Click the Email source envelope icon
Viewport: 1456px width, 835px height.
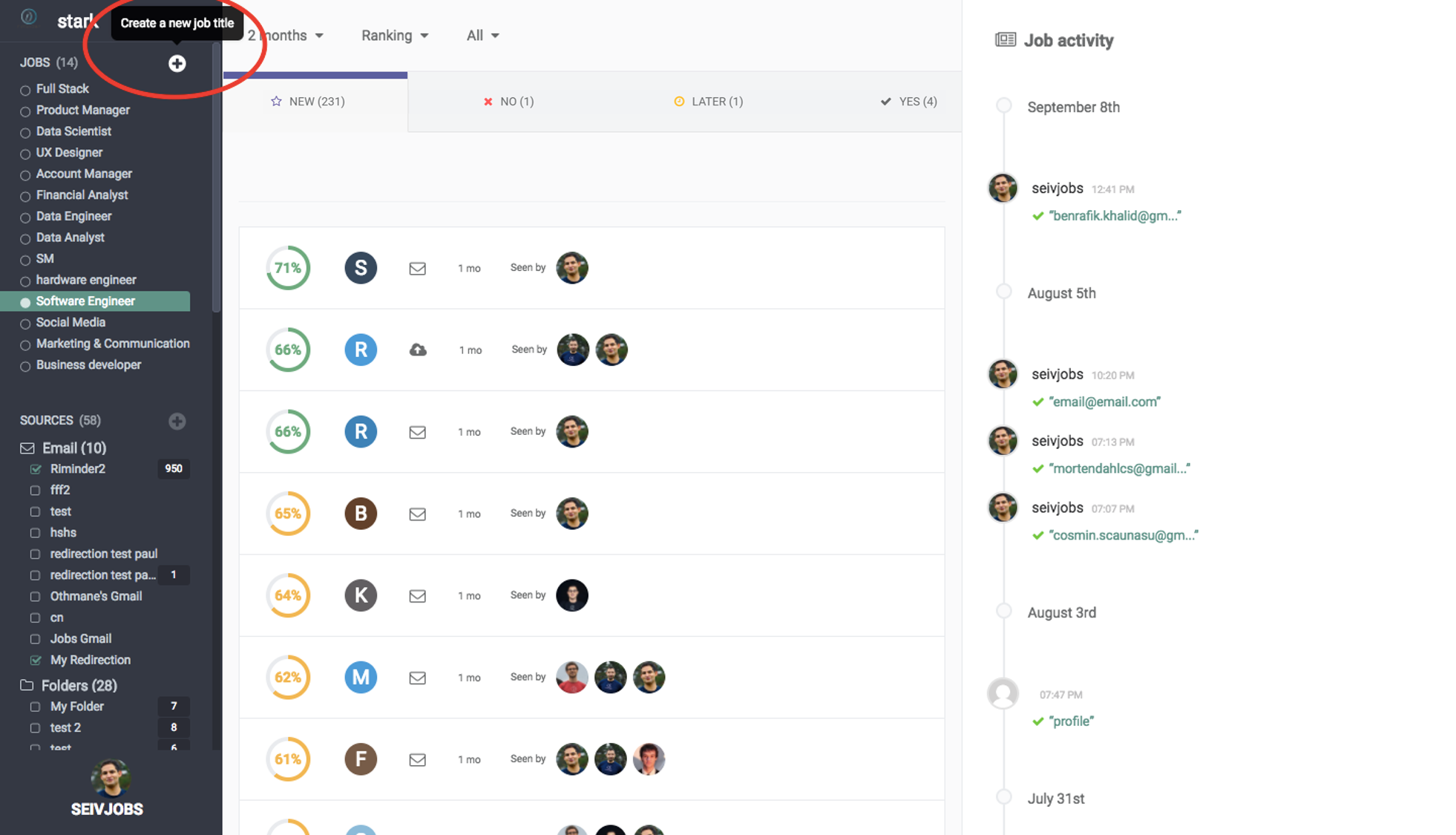pyautogui.click(x=27, y=448)
